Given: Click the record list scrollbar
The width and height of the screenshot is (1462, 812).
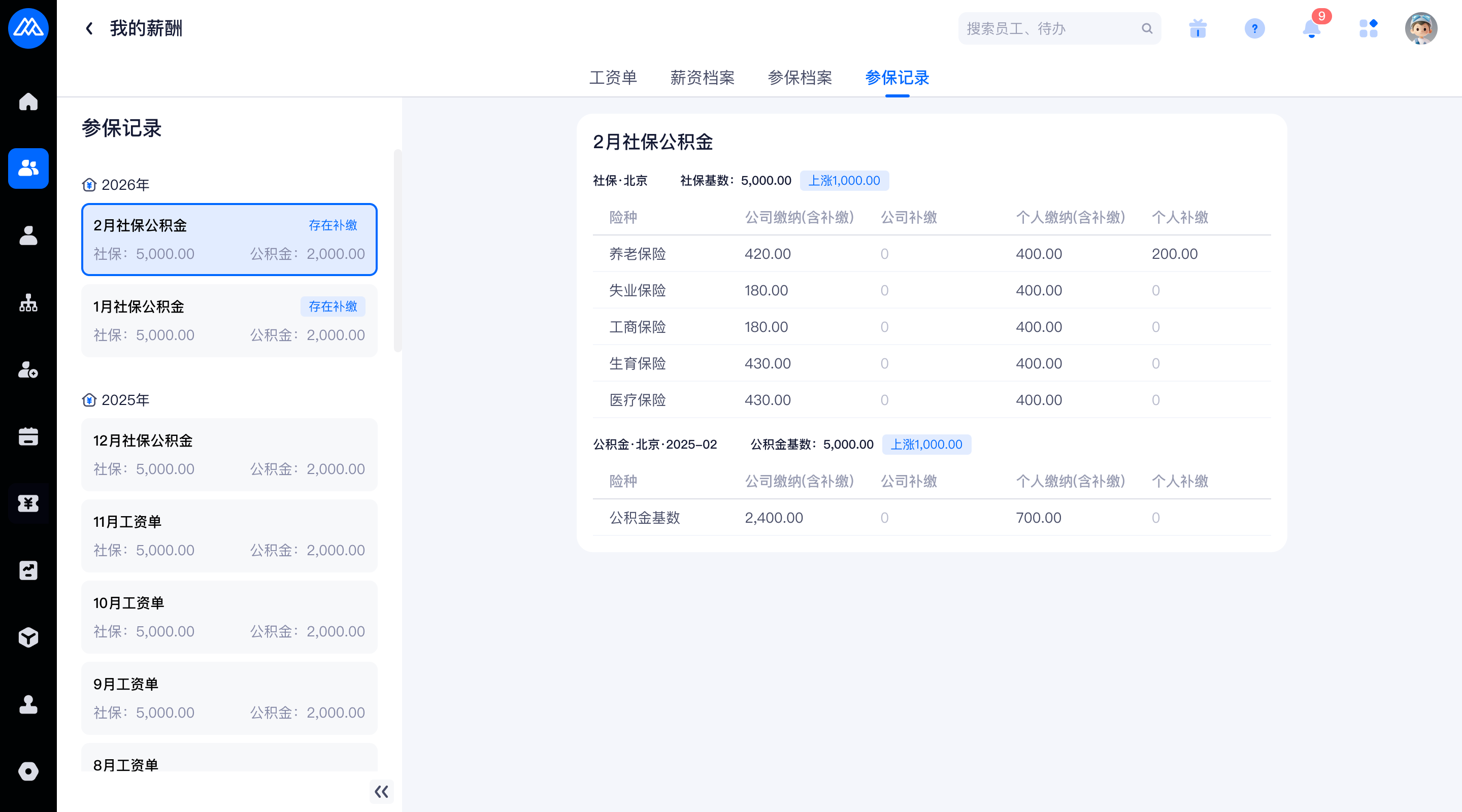Looking at the screenshot, I should 397,250.
